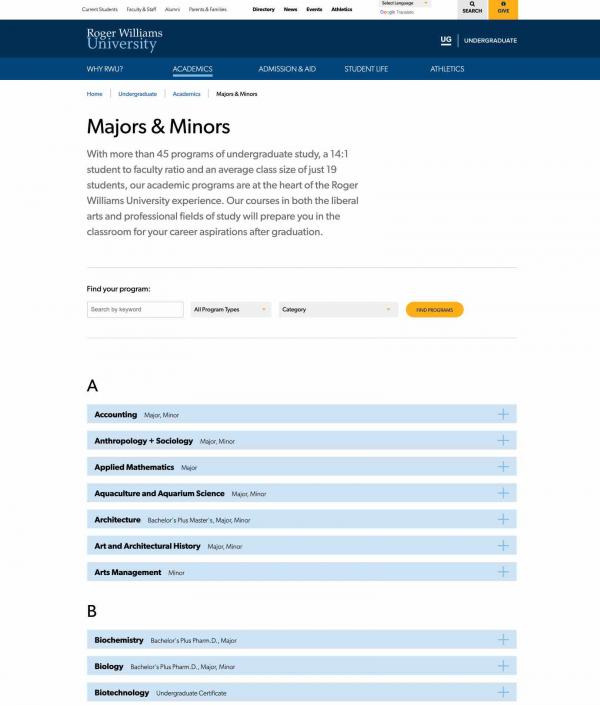Follow the Current Students link
600x705 pixels.
[99, 9]
